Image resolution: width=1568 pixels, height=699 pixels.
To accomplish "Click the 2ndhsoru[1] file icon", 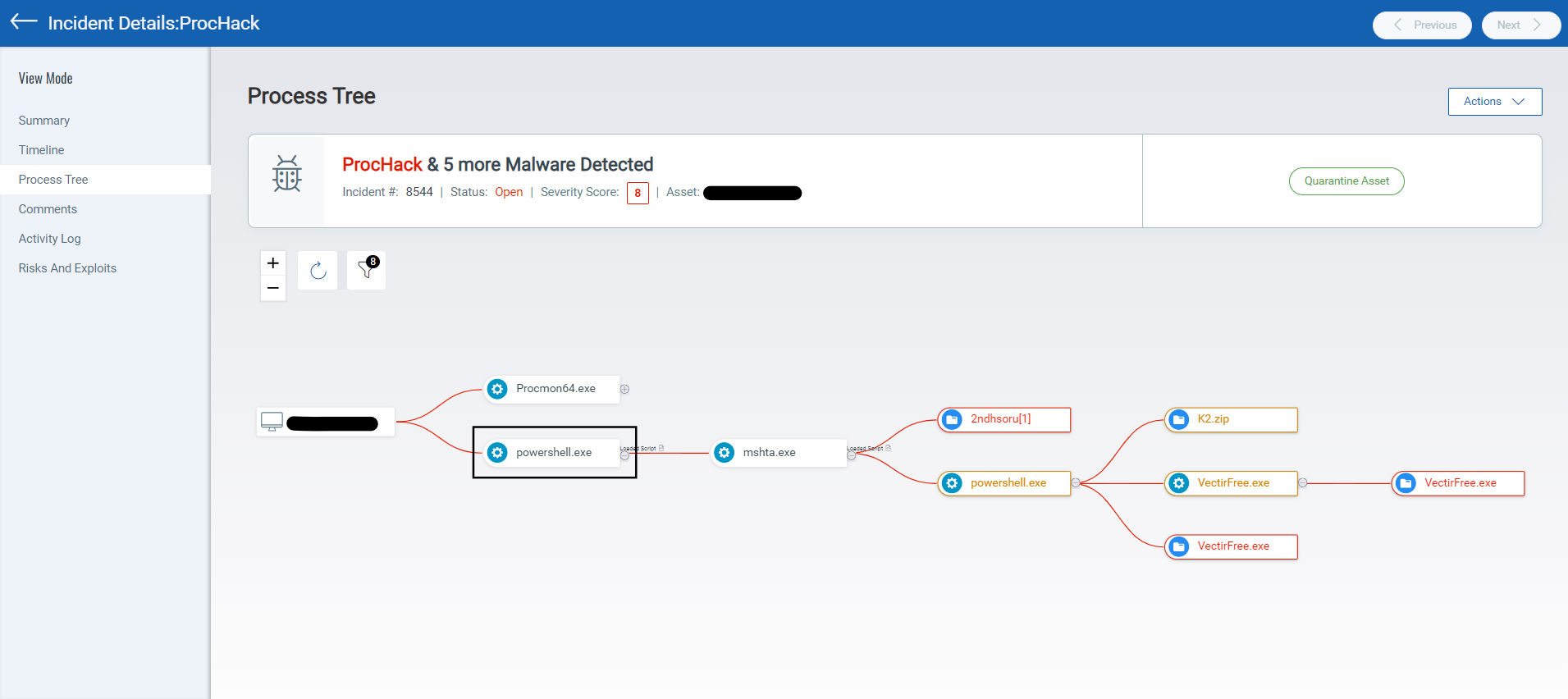I will [952, 419].
